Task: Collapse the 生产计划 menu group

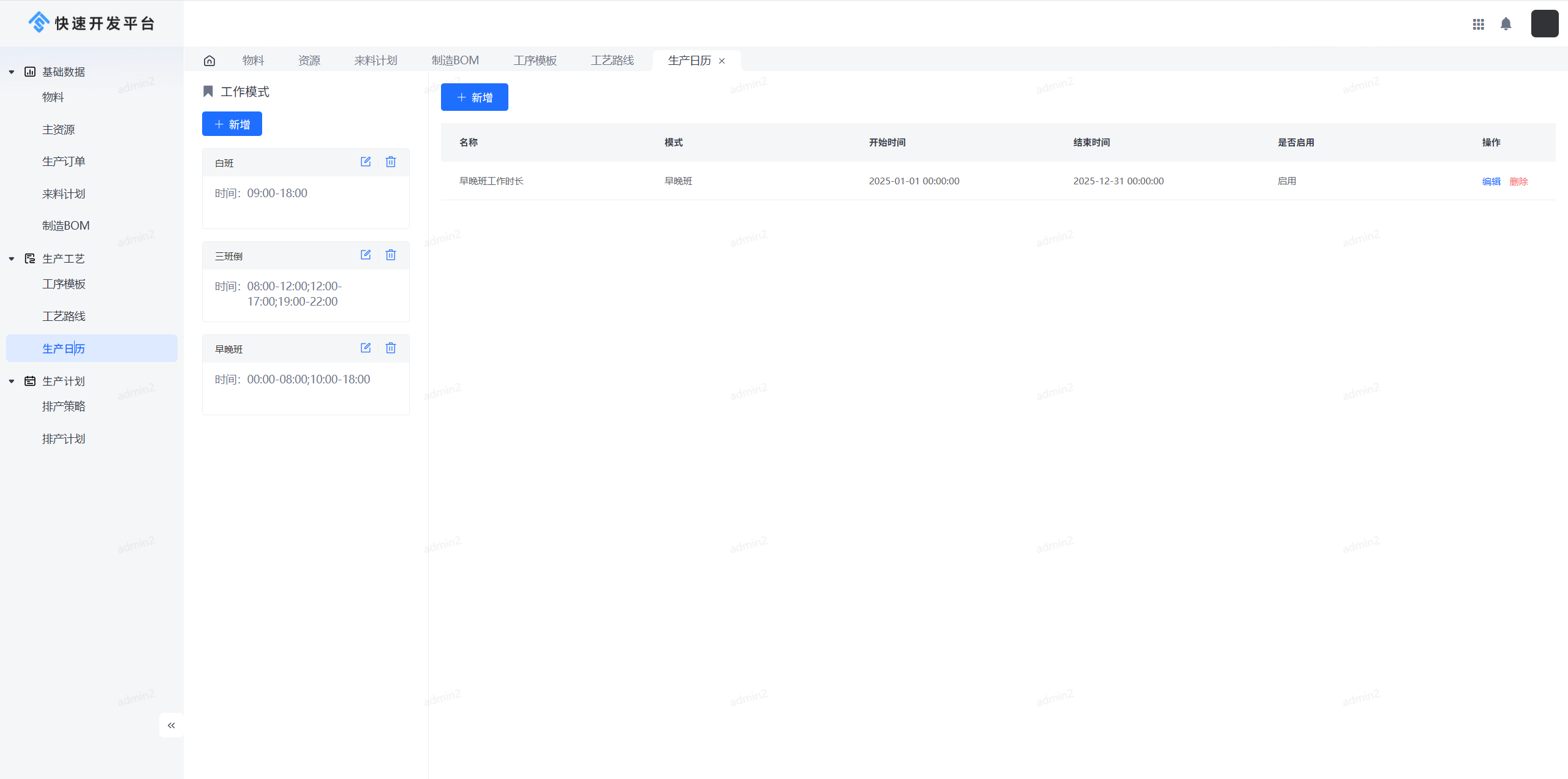Action: click(x=12, y=382)
